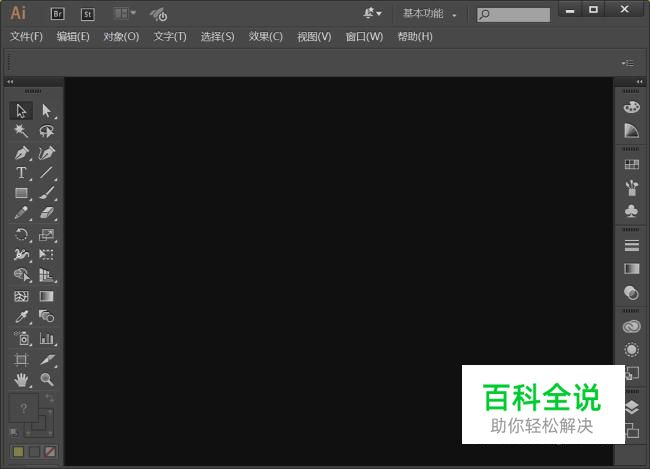
Task: Select the Width/Warp tool
Action: coord(21,254)
